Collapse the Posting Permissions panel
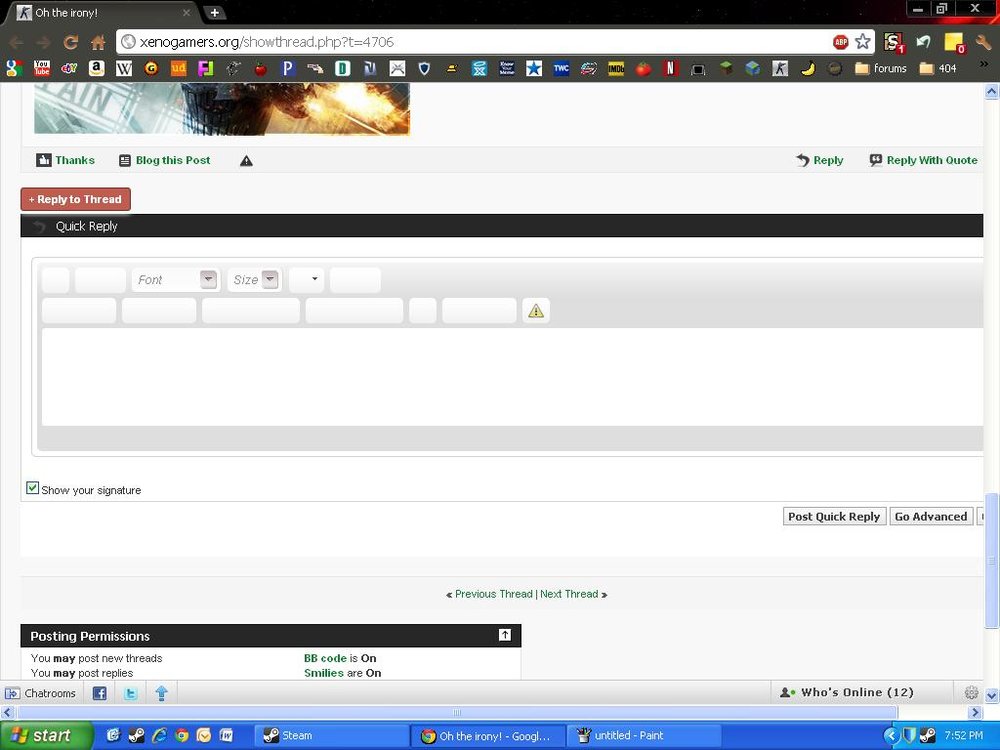This screenshot has height=750, width=1000. coord(504,635)
